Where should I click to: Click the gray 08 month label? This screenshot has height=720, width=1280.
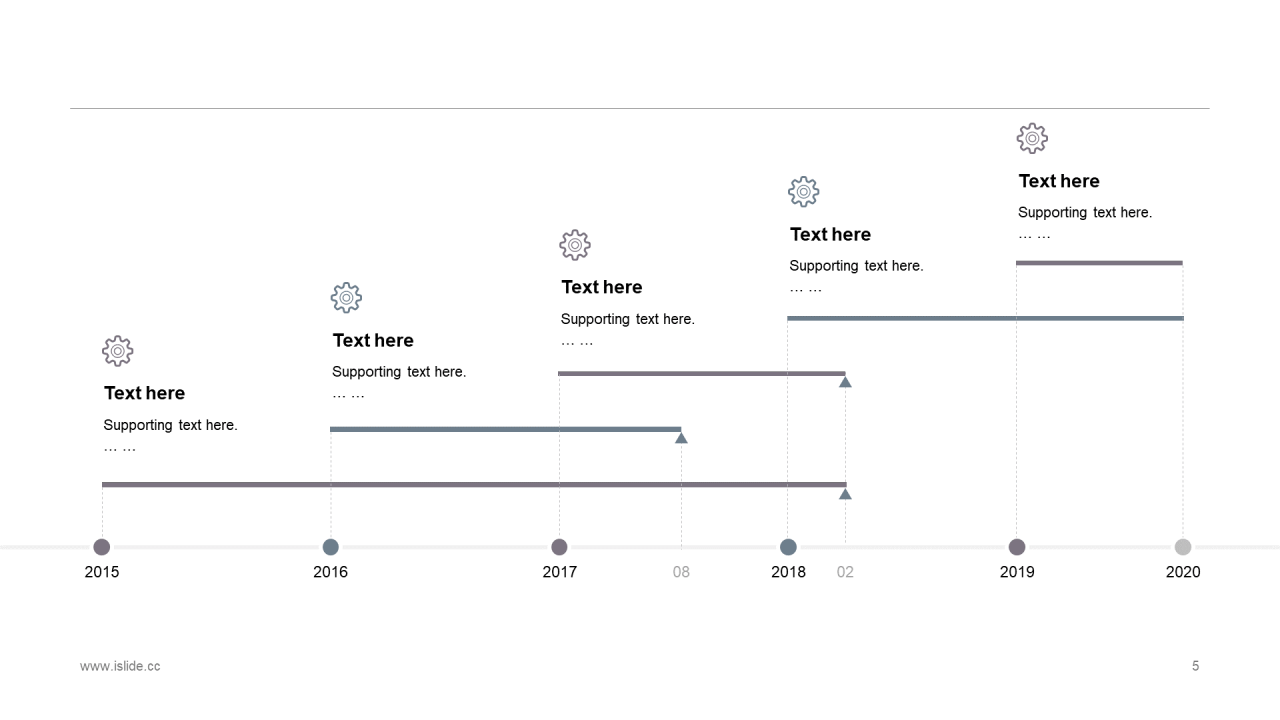tap(681, 572)
